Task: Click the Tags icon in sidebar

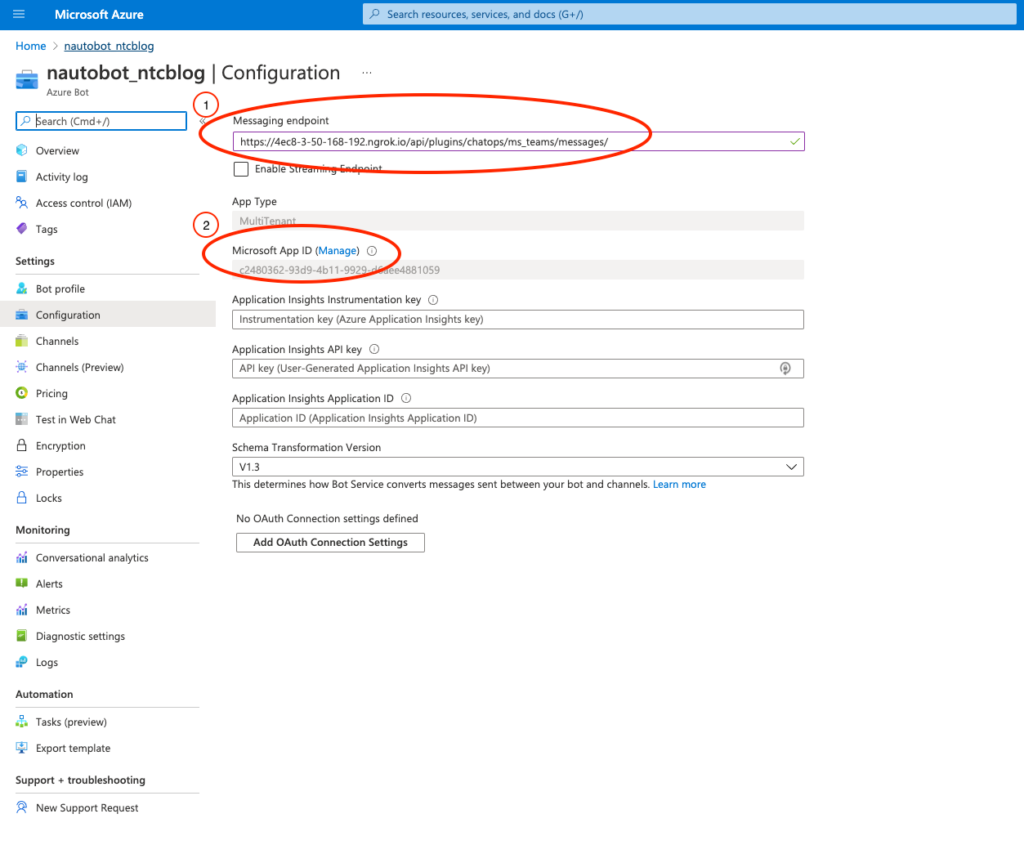Action: point(22,229)
